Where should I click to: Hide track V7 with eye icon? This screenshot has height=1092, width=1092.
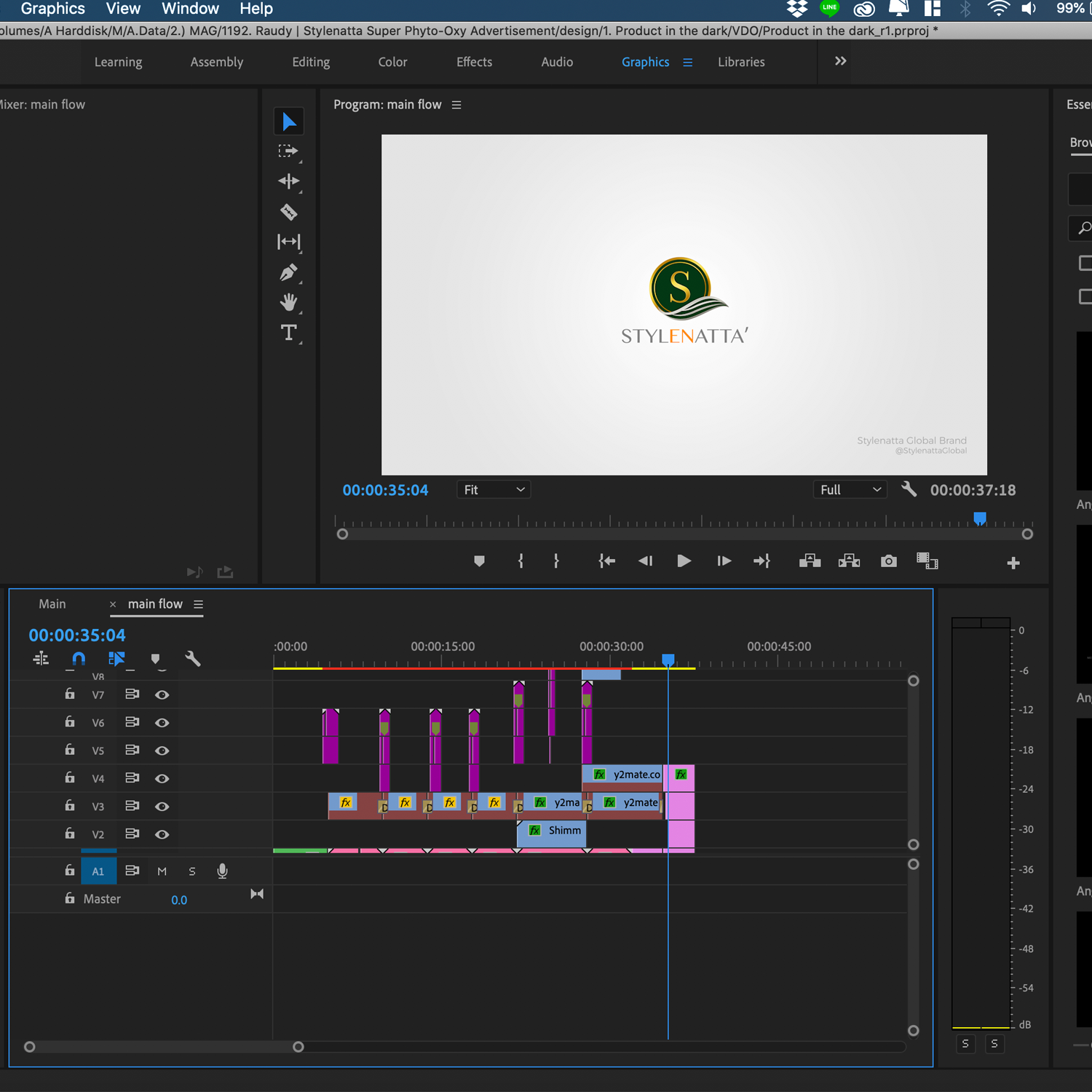point(162,695)
